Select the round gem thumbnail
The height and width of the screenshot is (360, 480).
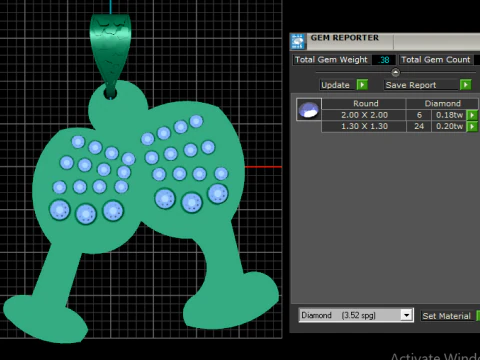pyautogui.click(x=309, y=109)
